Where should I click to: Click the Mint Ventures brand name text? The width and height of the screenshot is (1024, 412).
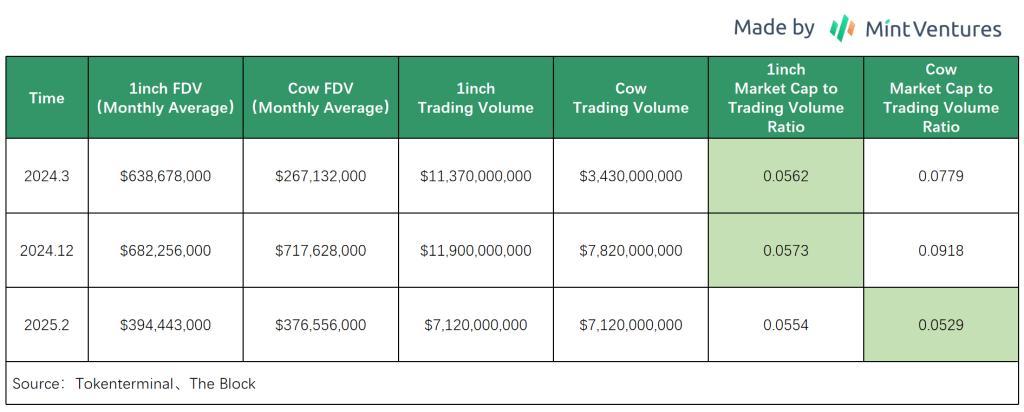click(x=933, y=29)
